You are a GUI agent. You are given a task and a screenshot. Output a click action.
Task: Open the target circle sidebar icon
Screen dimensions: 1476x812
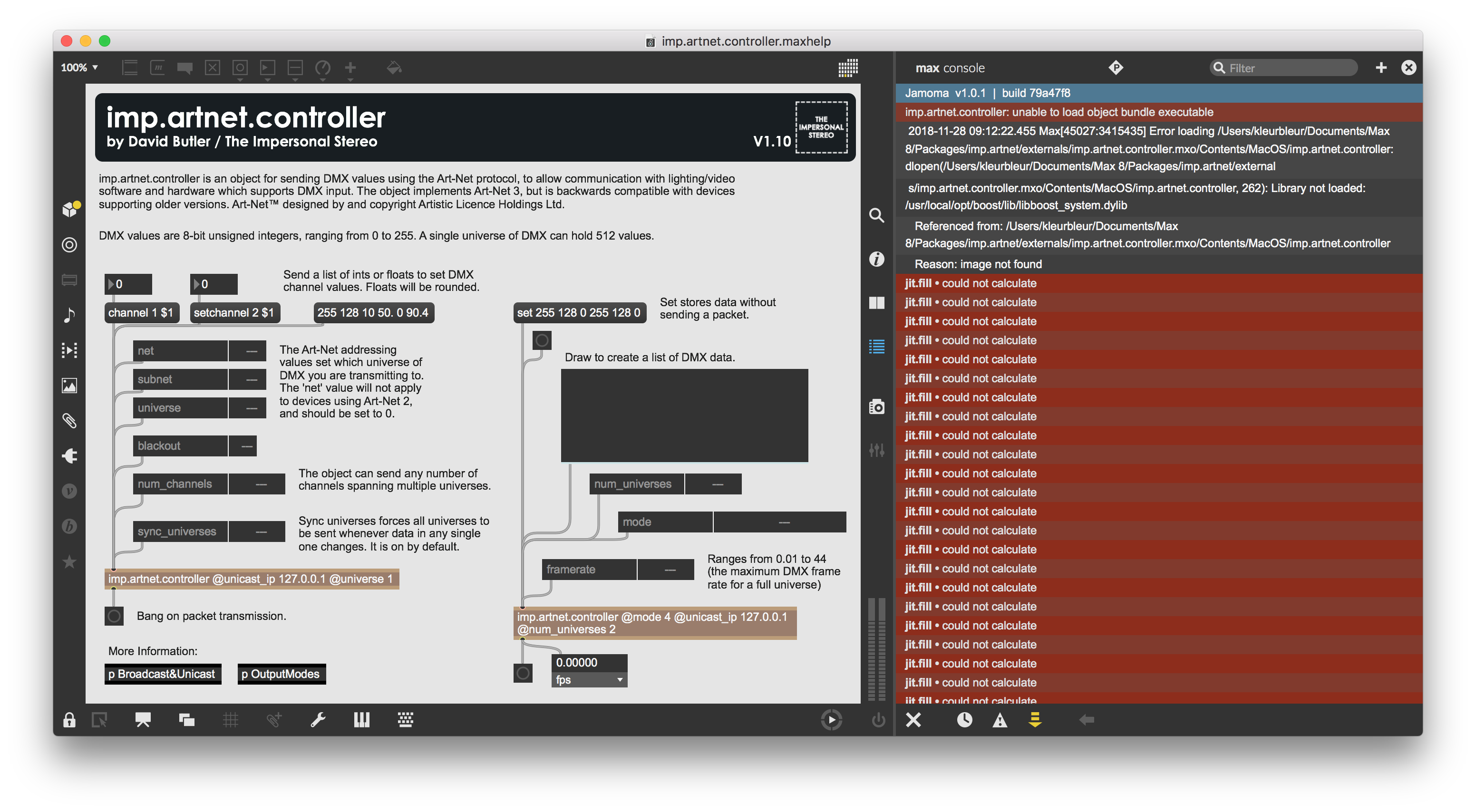pyautogui.click(x=69, y=245)
